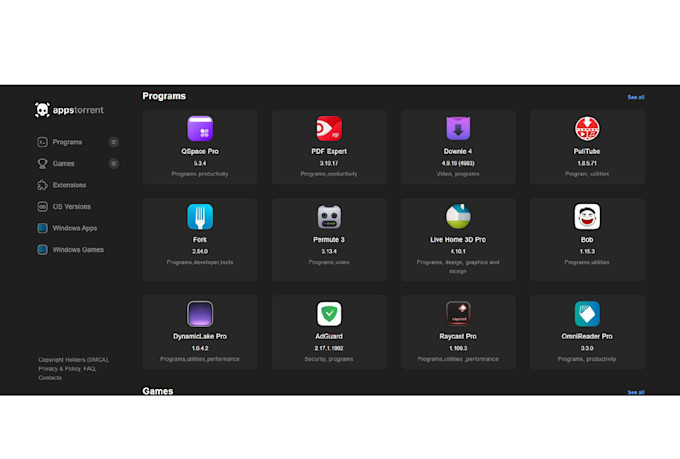The image size is (680, 459).
Task: Click the PDF Expert title
Action: pos(329,151)
